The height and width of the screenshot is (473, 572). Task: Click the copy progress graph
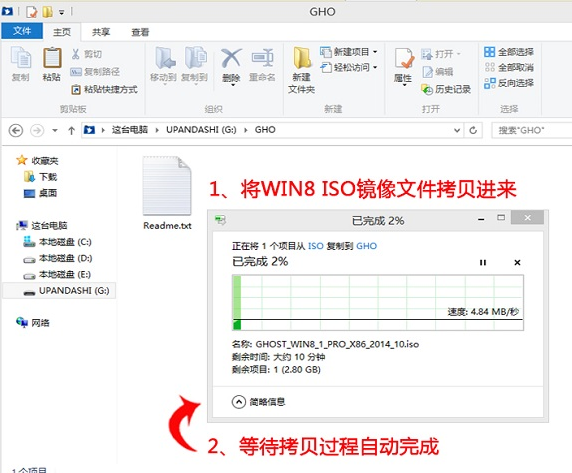[x=378, y=303]
